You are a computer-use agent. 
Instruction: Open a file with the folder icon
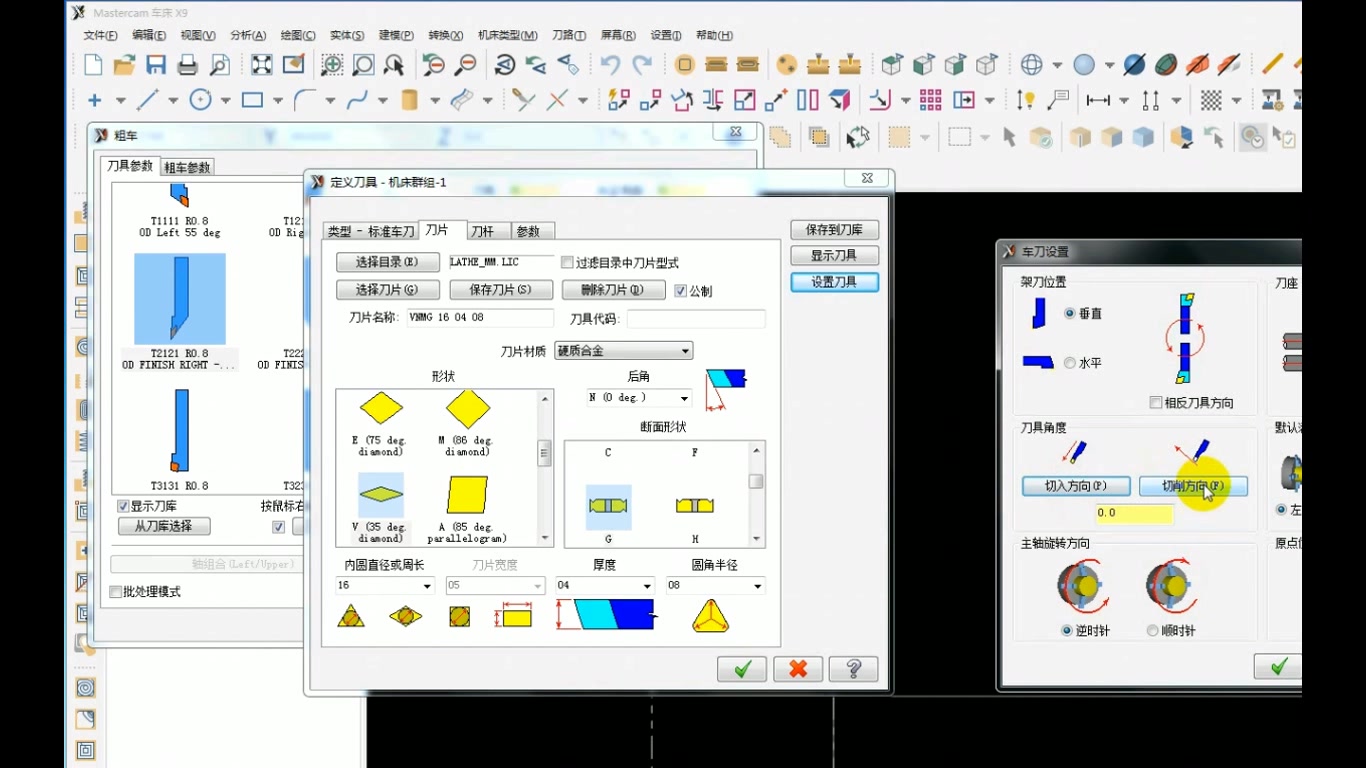click(124, 66)
